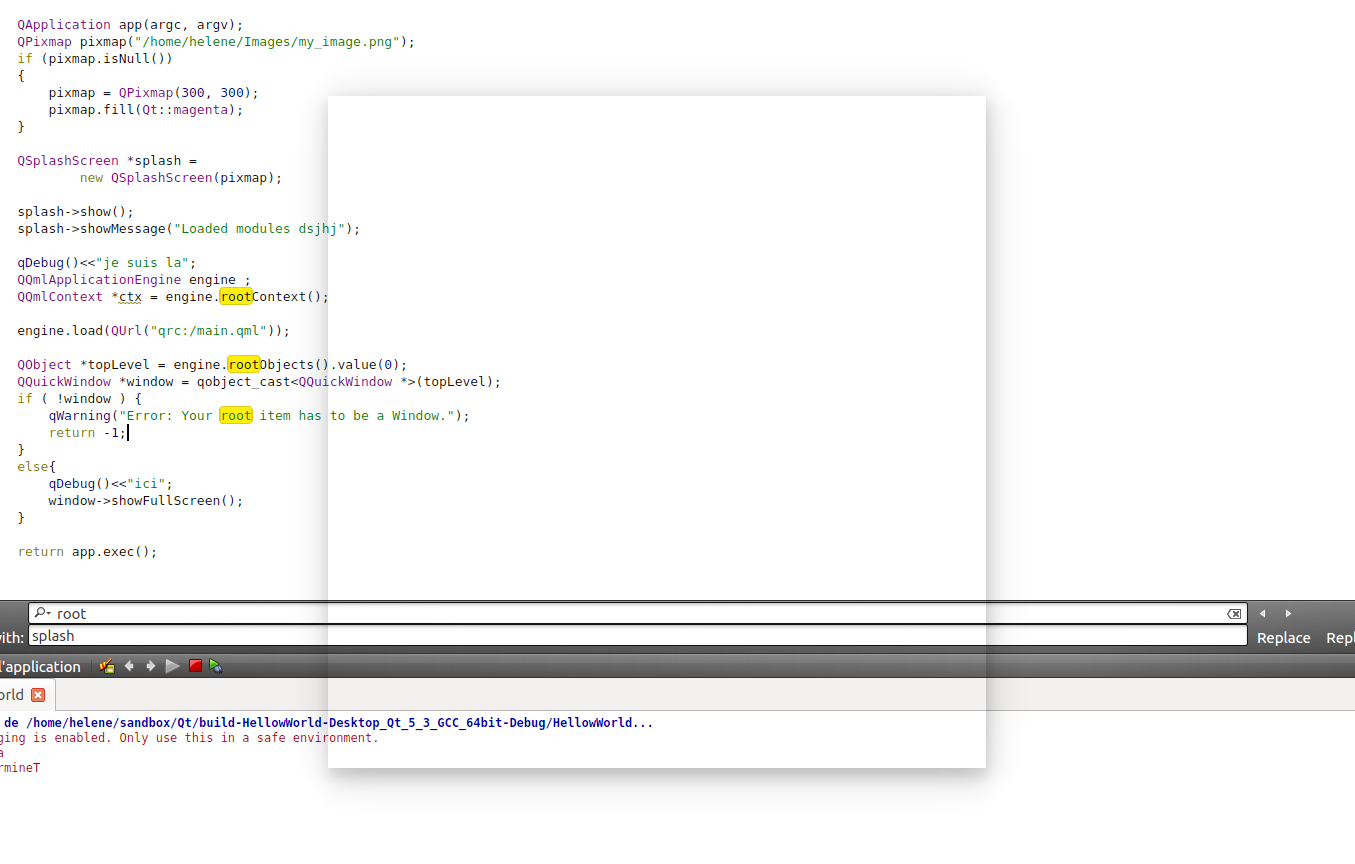Click the replace-with field containing 'splash'

pyautogui.click(x=637, y=636)
